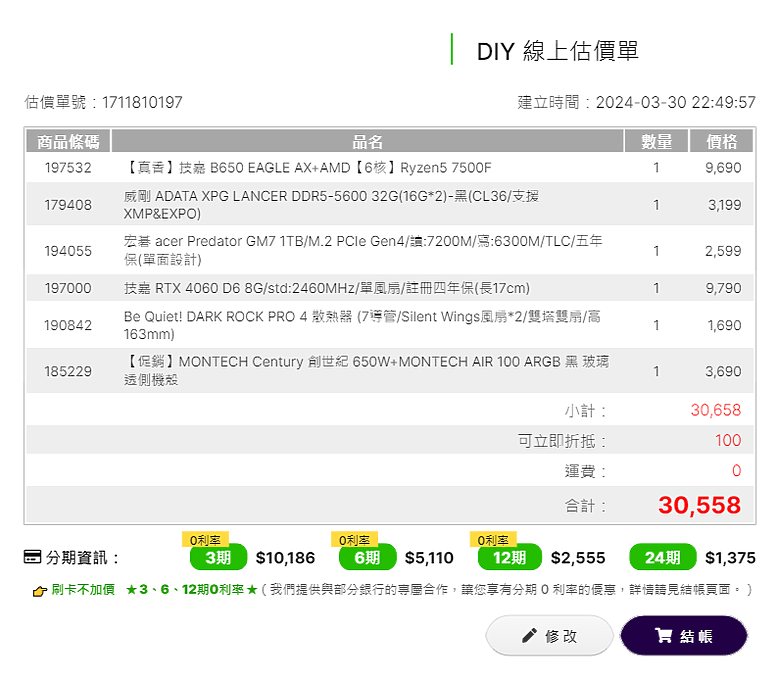Click the 3、6、12期0利率 promo text

point(192,589)
